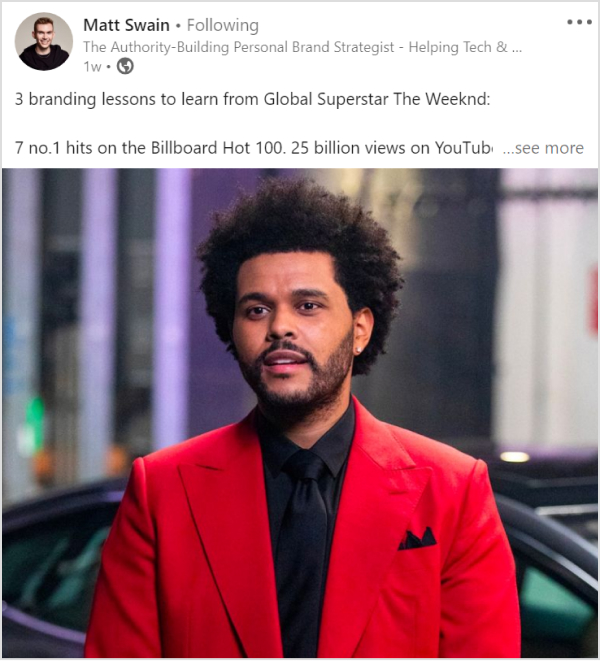Viewport: 600px width, 661px height.
Task: Click the black necktie in the photo
Action: pos(302,548)
